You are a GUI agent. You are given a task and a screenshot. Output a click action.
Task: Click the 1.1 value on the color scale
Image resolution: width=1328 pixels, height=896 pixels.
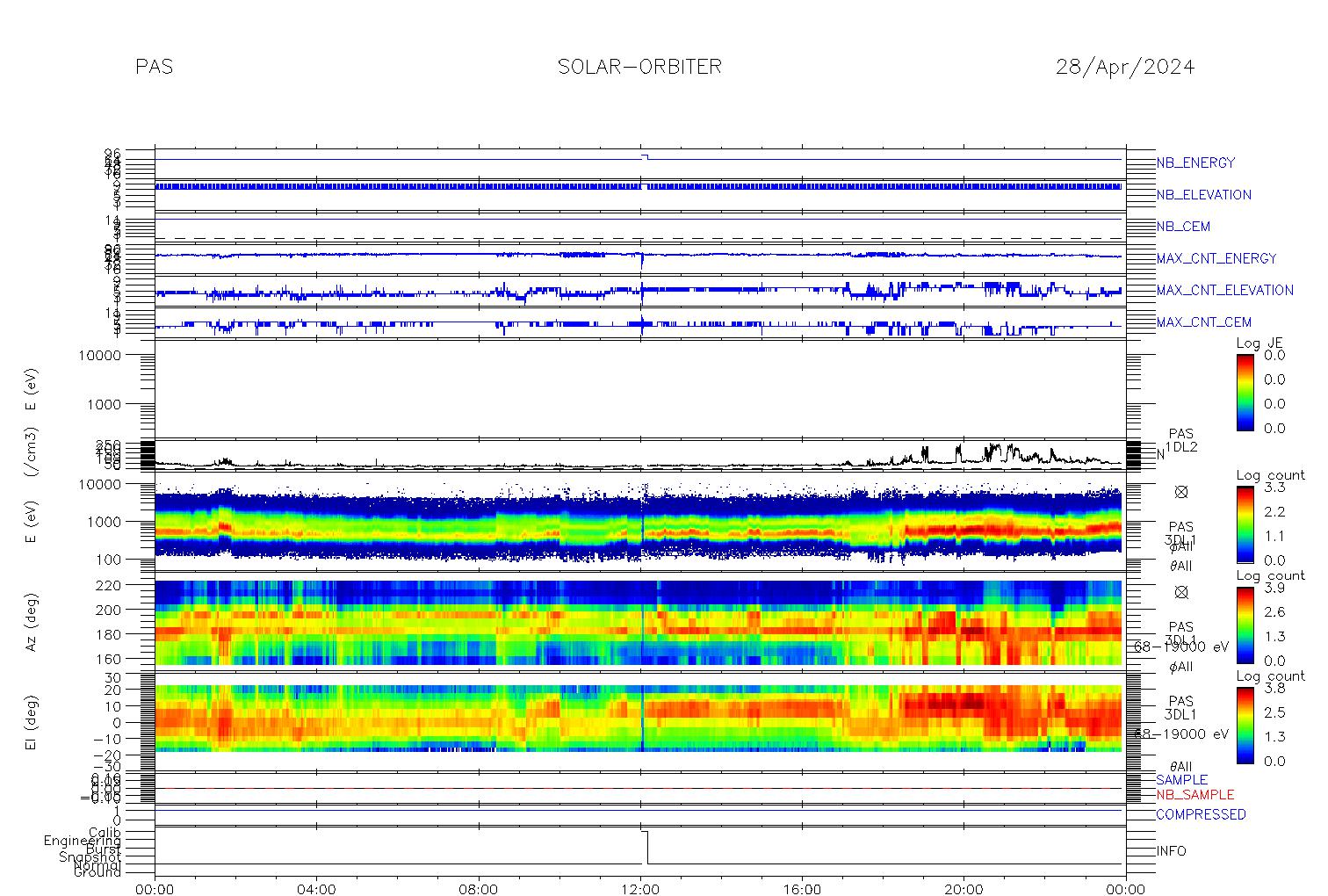pos(1274,536)
